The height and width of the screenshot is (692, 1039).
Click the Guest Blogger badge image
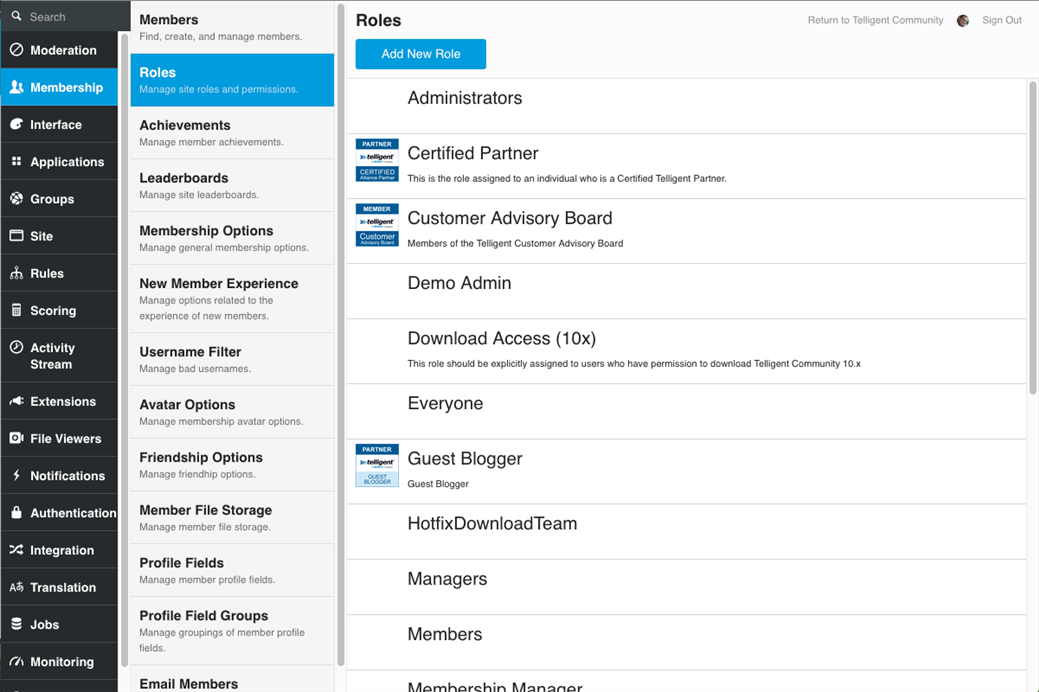click(377, 465)
